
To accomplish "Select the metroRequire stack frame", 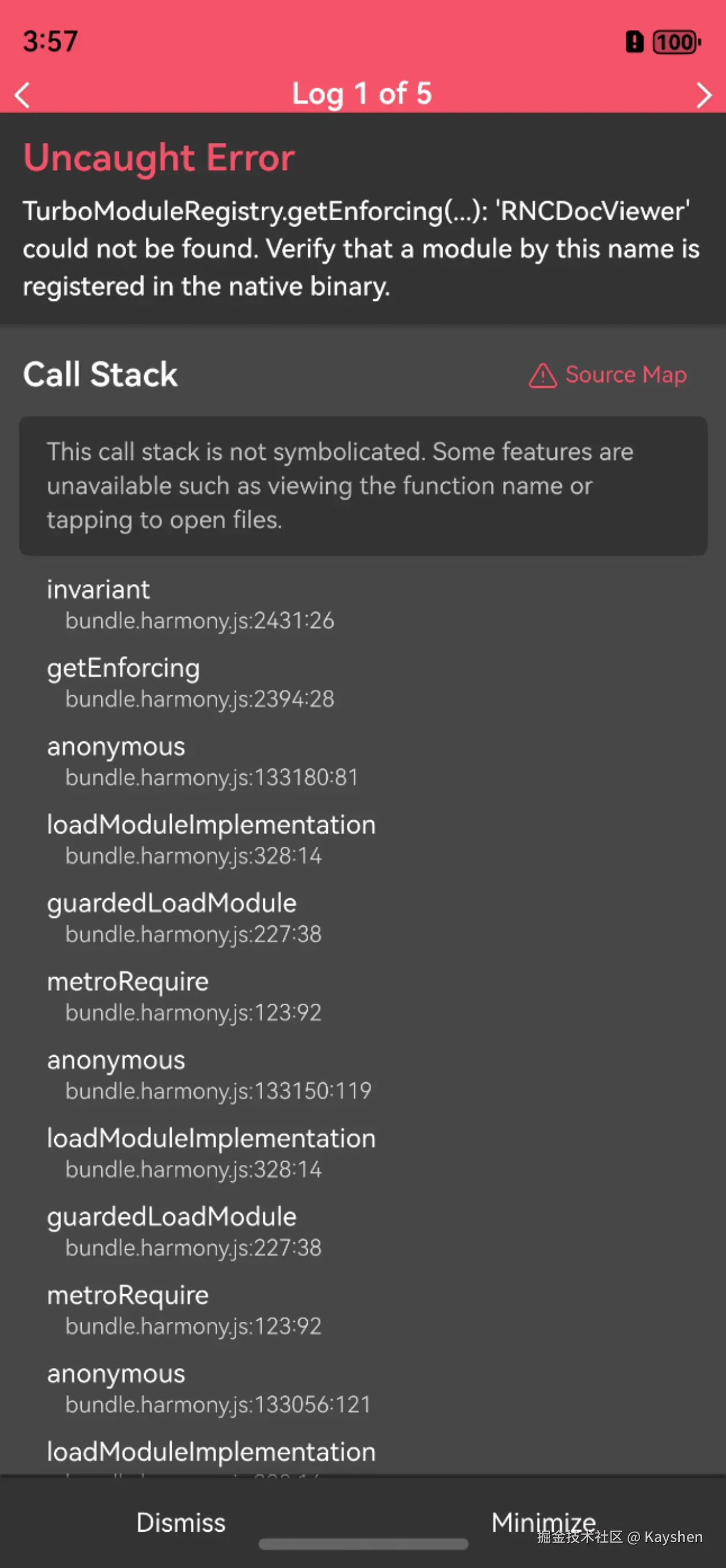I will point(128,981).
